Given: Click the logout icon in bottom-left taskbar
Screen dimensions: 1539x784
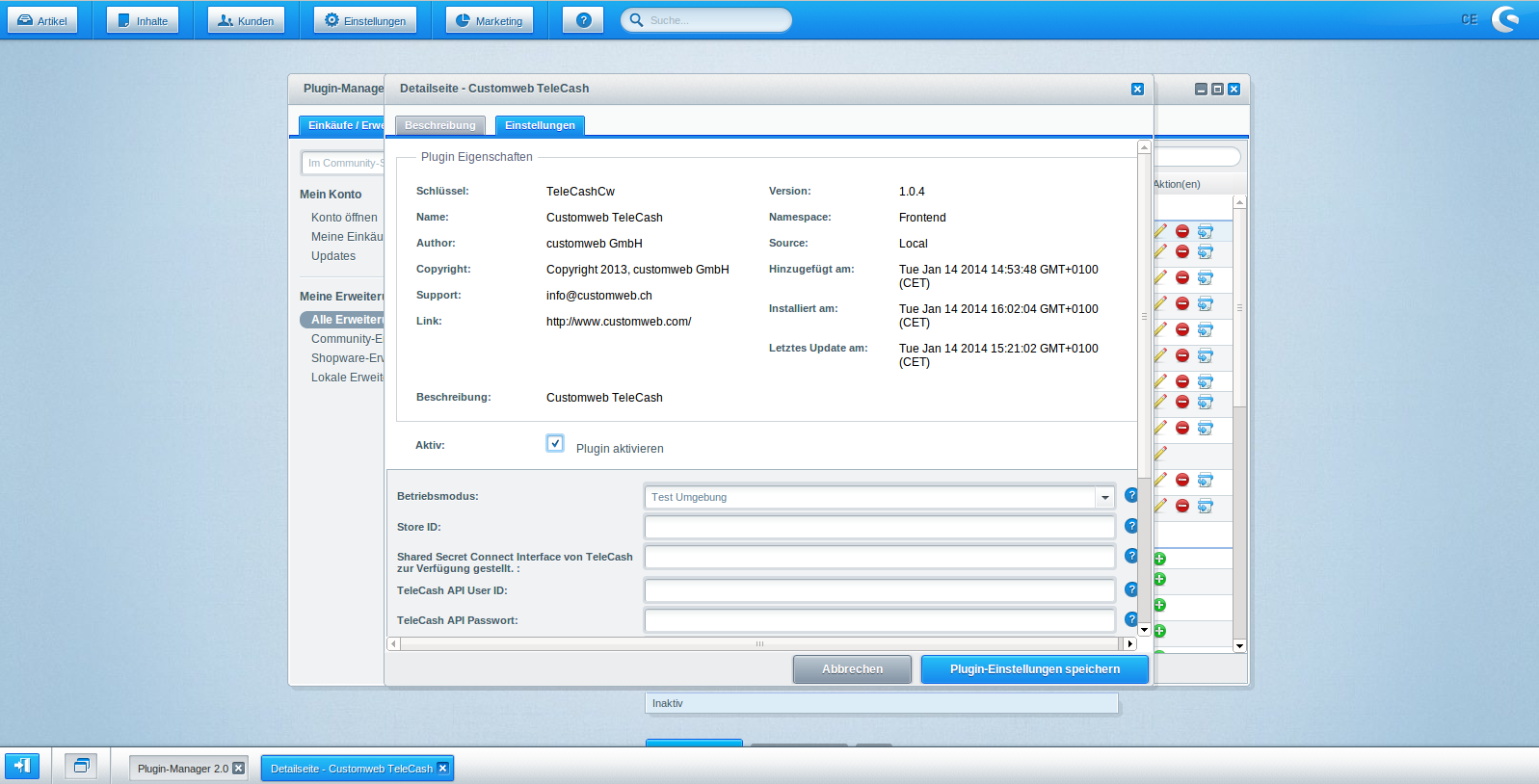Looking at the screenshot, I should click(22, 766).
